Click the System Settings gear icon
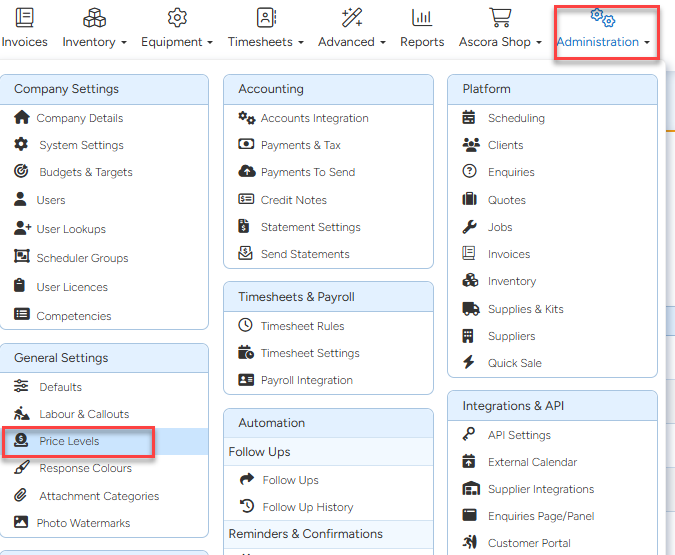The image size is (675, 555). [21, 145]
